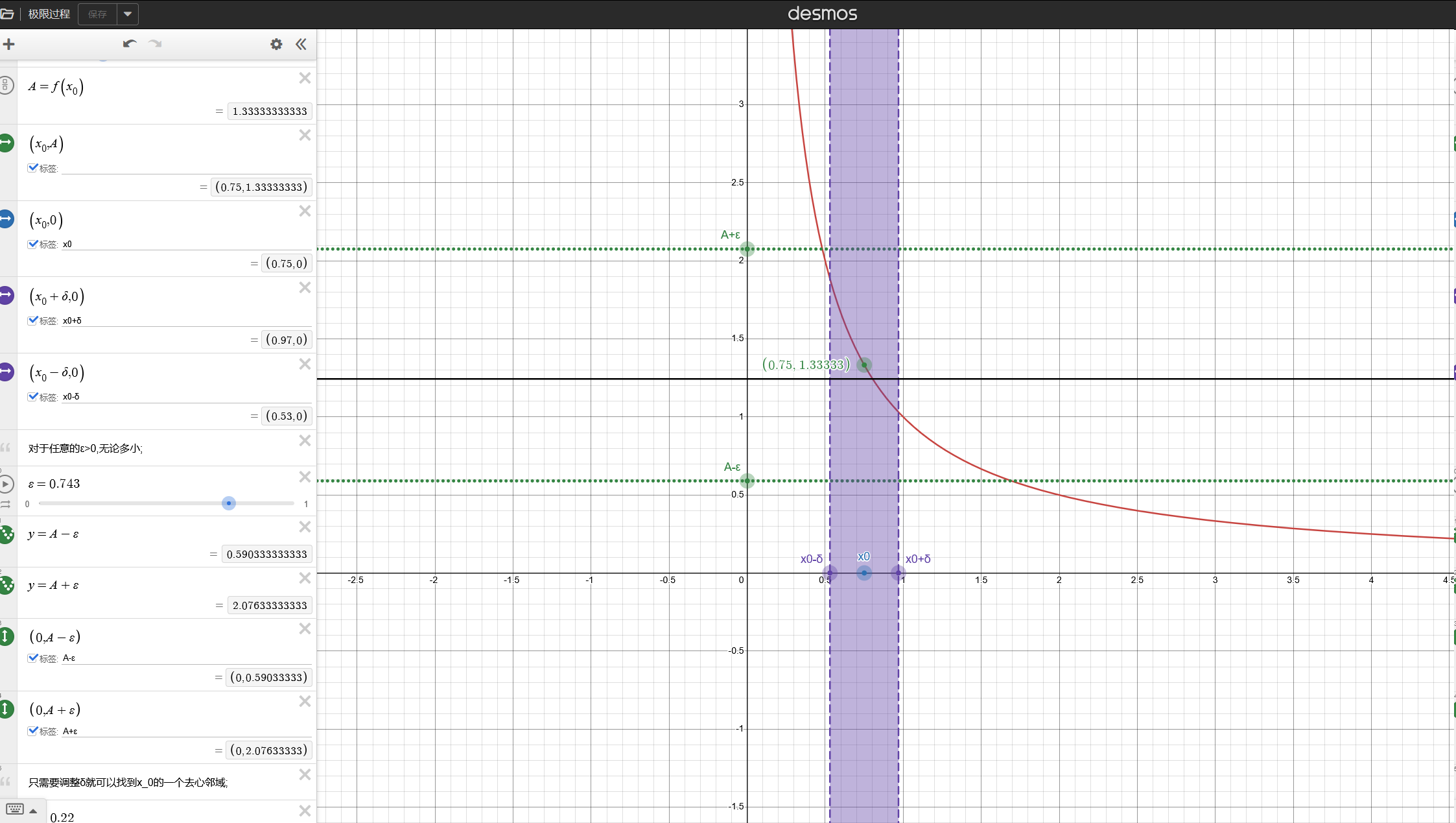This screenshot has height=823, width=1456.
Task: Delete the A=f(x0) expression
Action: coord(305,78)
